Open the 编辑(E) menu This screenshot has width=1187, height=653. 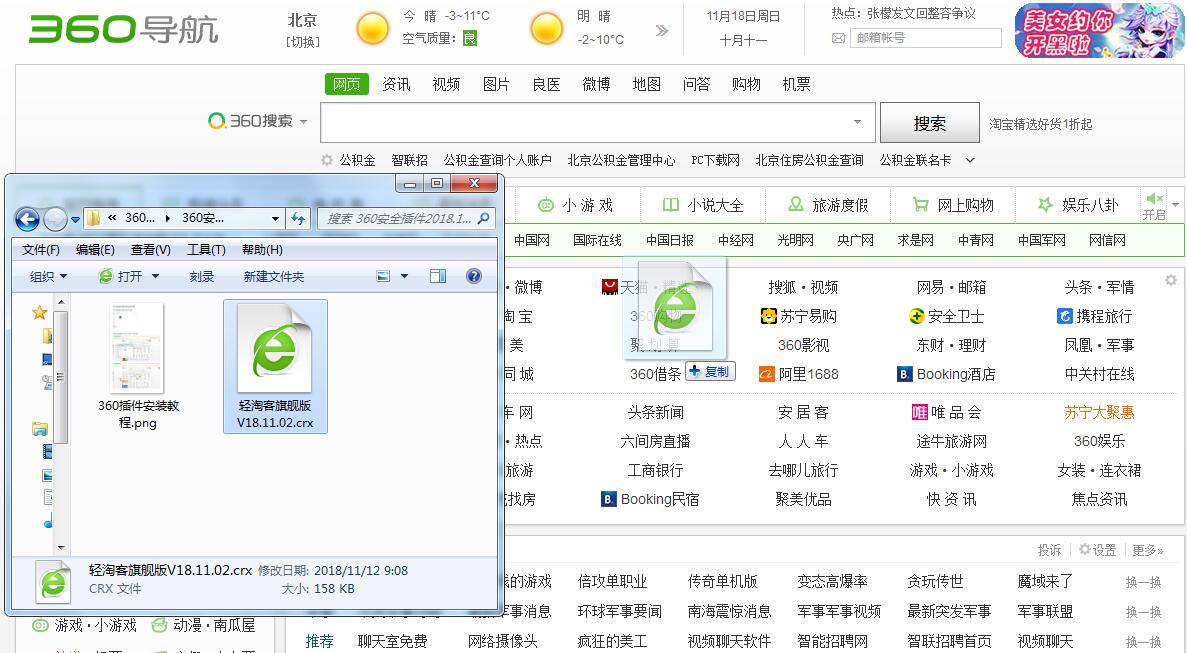coord(95,250)
